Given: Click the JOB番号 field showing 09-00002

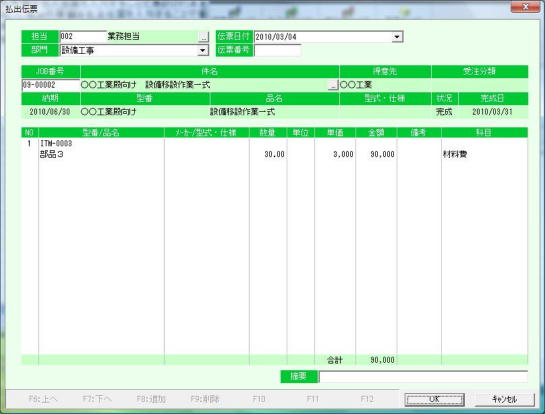Looking at the screenshot, I should coord(51,85).
